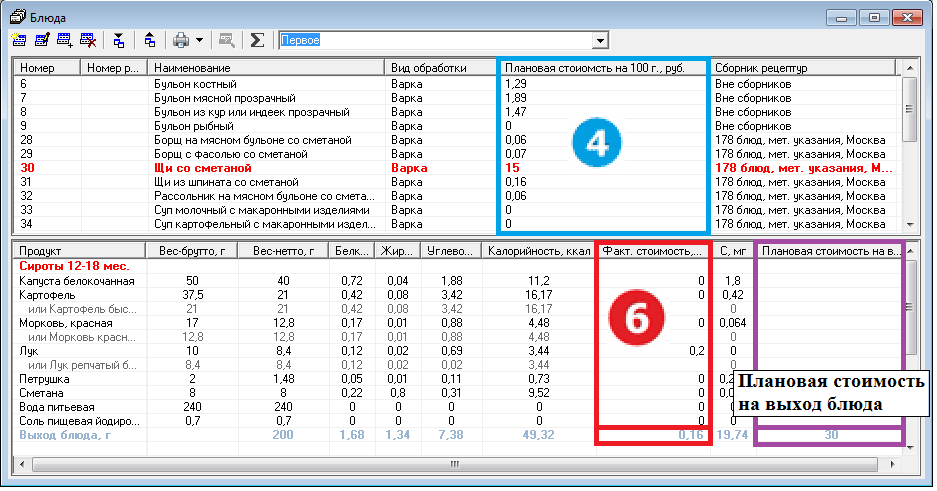Click the 'Калорийность, ккал' column header
Image resolution: width=937 pixels, height=491 pixels.
click(x=536, y=251)
